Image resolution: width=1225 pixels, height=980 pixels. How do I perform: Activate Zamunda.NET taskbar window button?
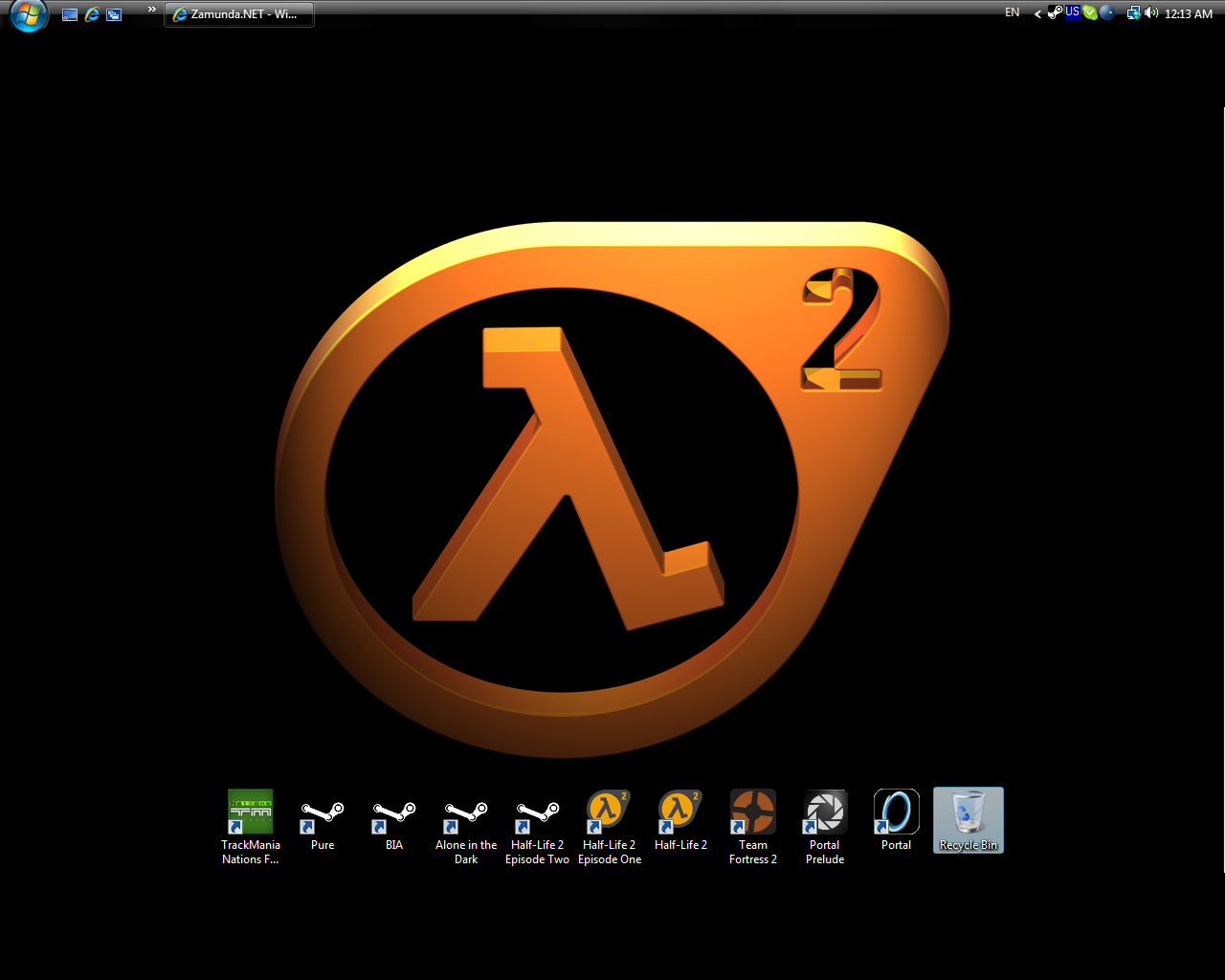pyautogui.click(x=239, y=14)
